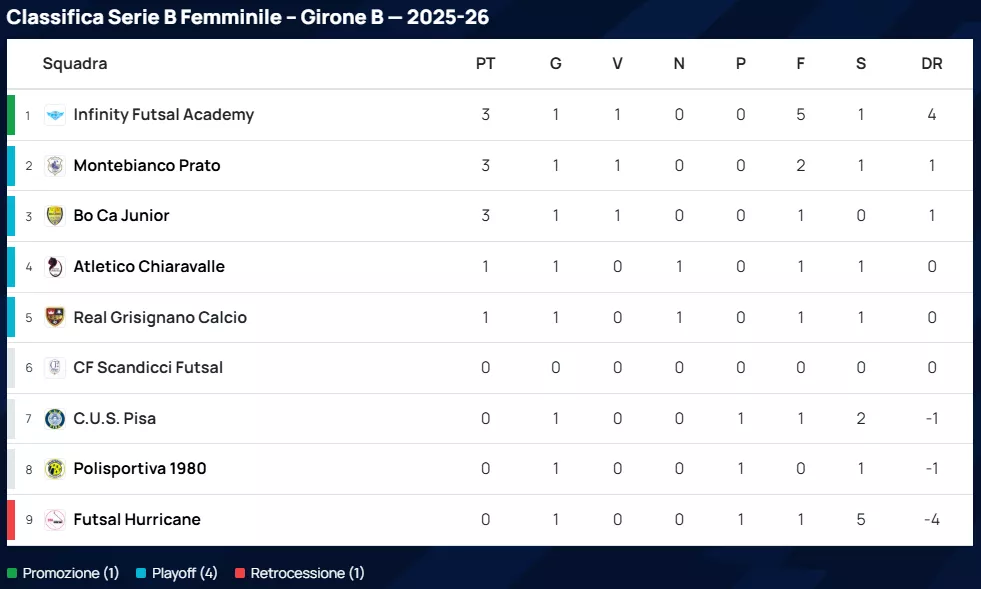Click the Atletico Chiaravalle logo icon
981x589 pixels.
[x=55, y=267]
